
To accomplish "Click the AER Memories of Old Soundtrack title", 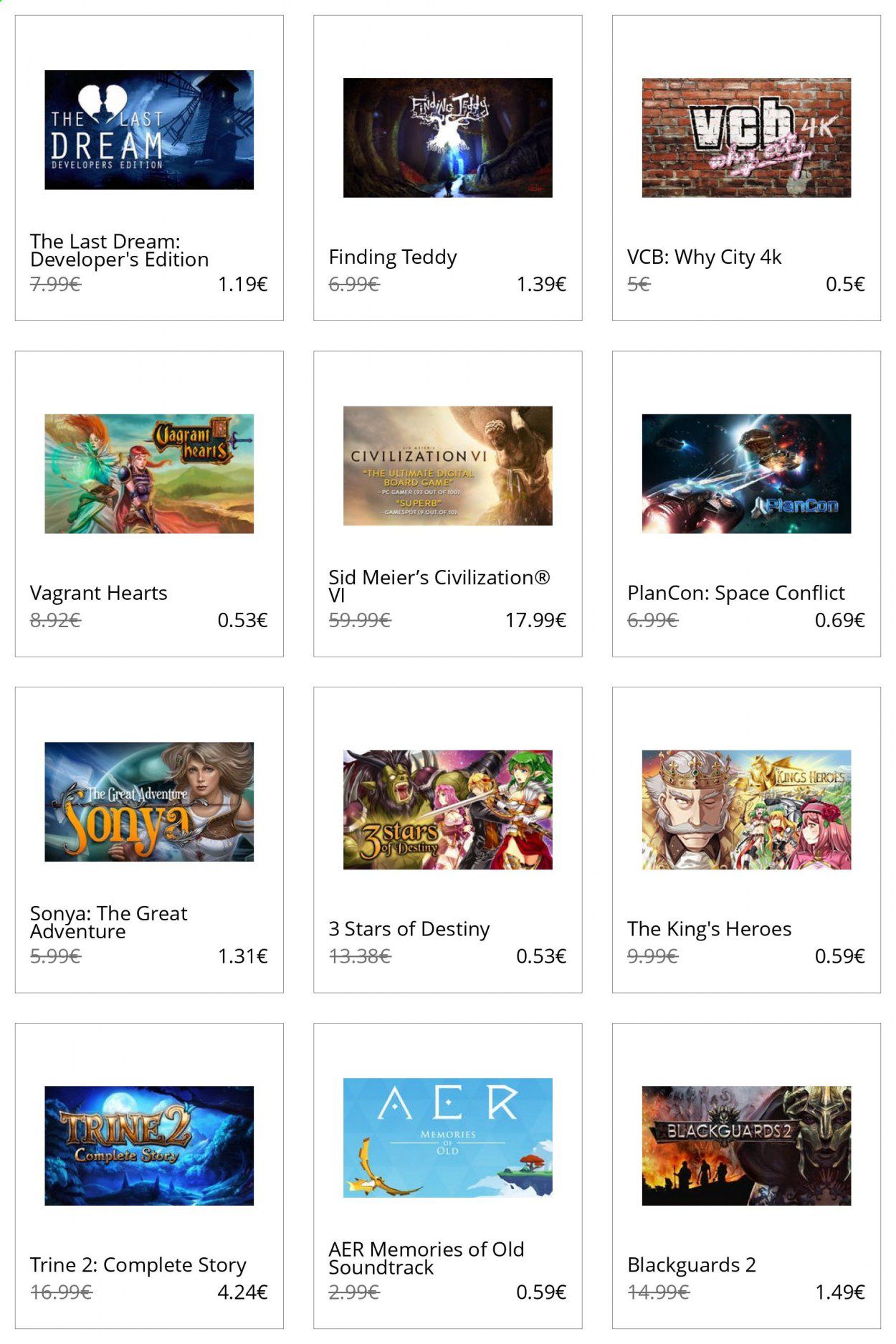I will 426,1258.
